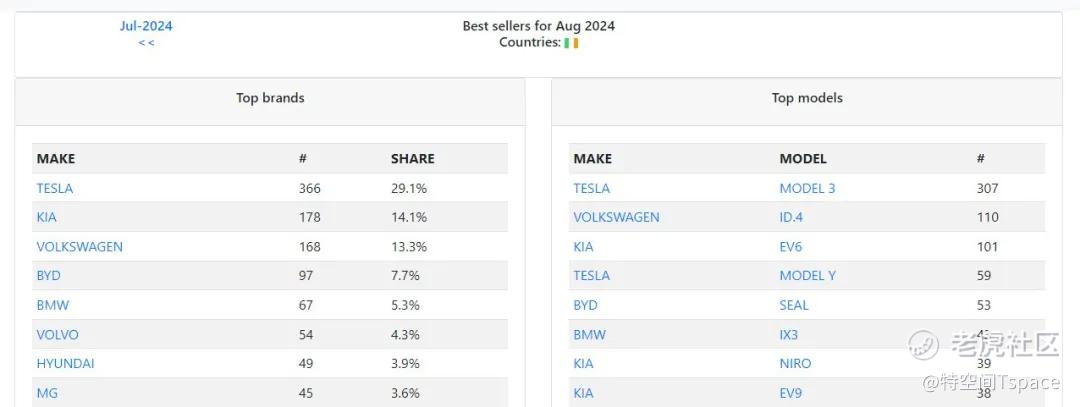Select the EV6 model link
Viewport: 1080px width, 407px height.
[x=791, y=246]
